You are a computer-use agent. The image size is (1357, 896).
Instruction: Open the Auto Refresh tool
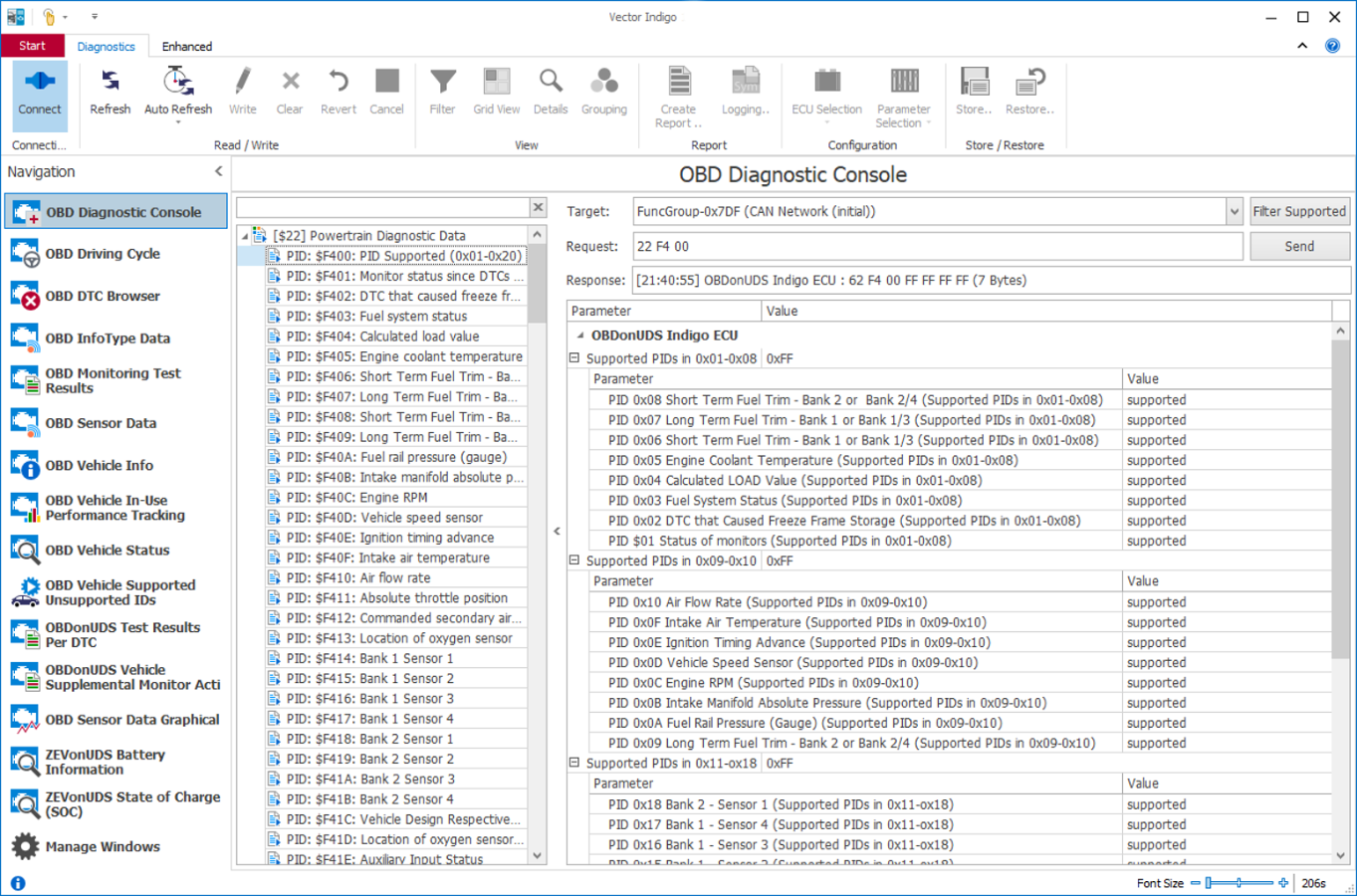coord(178,93)
